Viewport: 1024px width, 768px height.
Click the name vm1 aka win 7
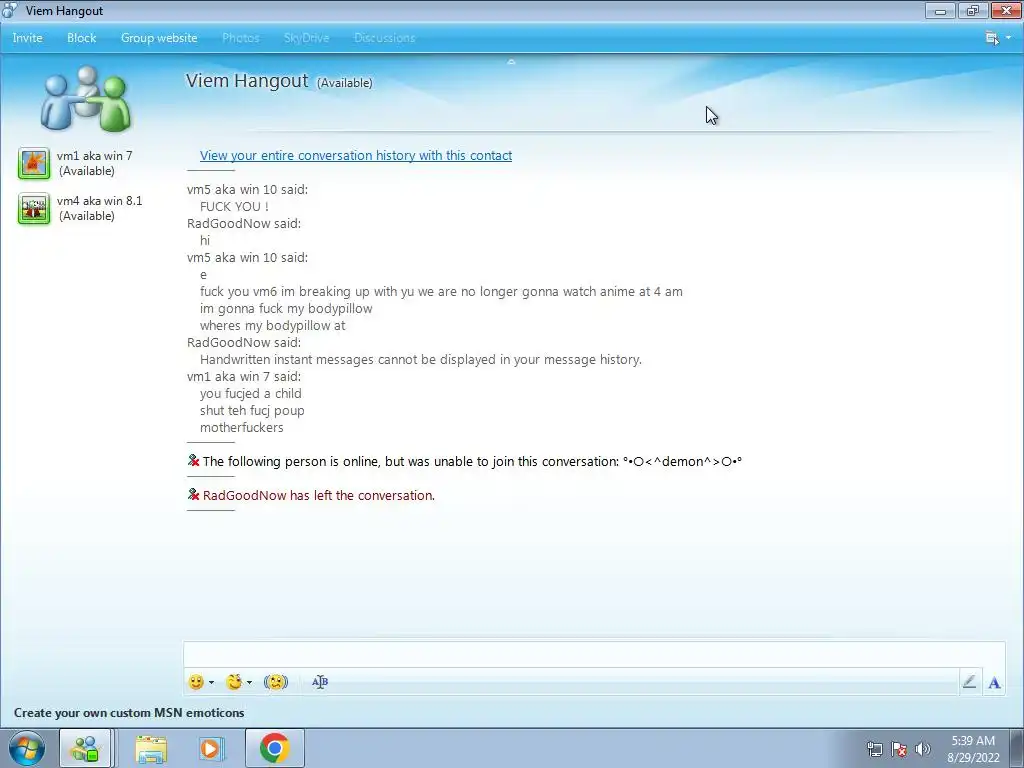(95, 155)
